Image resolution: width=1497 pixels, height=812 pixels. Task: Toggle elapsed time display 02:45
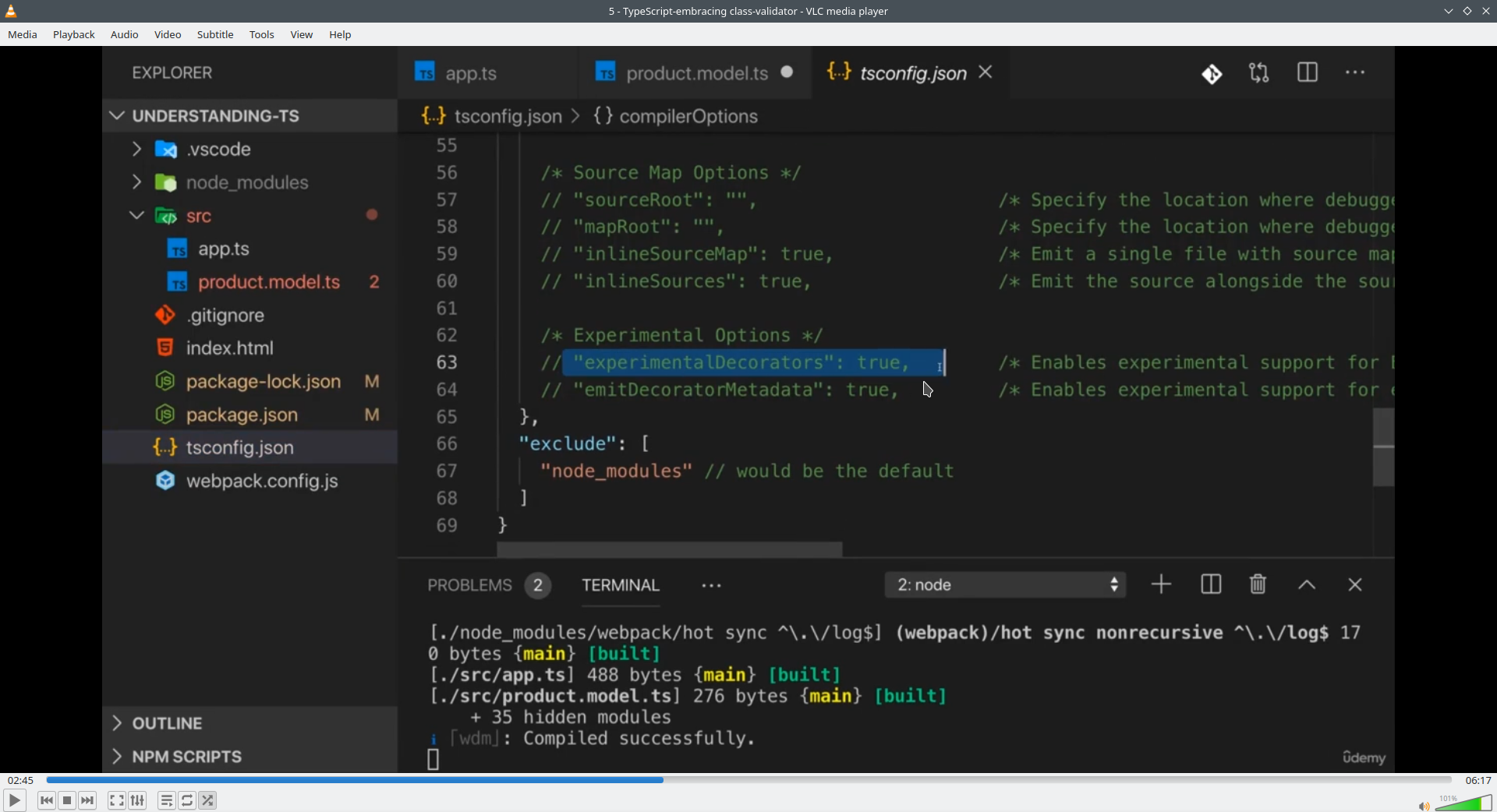[x=20, y=780]
